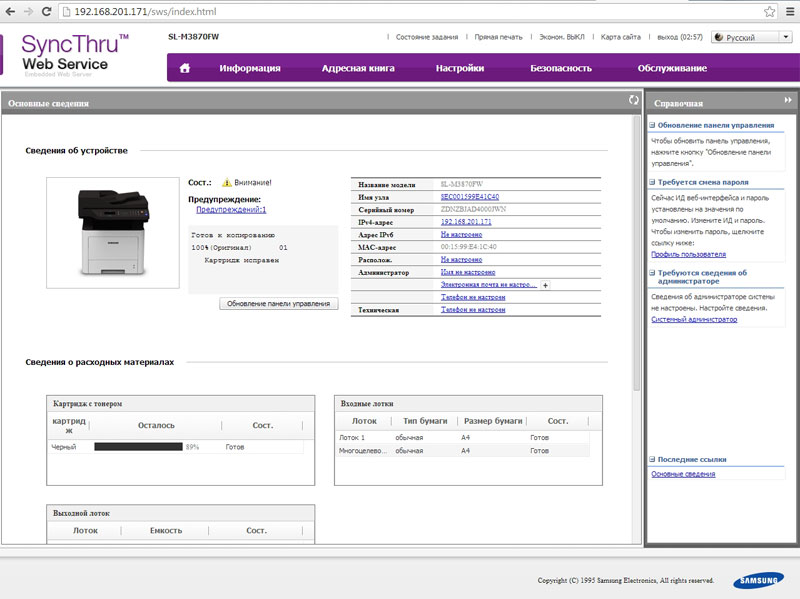
Task: Collapse the Справочная sidebar with double arrow
Action: tap(788, 100)
